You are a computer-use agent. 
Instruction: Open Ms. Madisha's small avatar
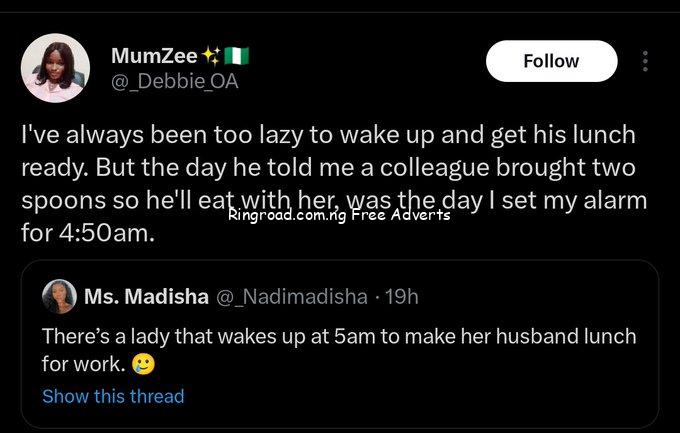(59, 296)
